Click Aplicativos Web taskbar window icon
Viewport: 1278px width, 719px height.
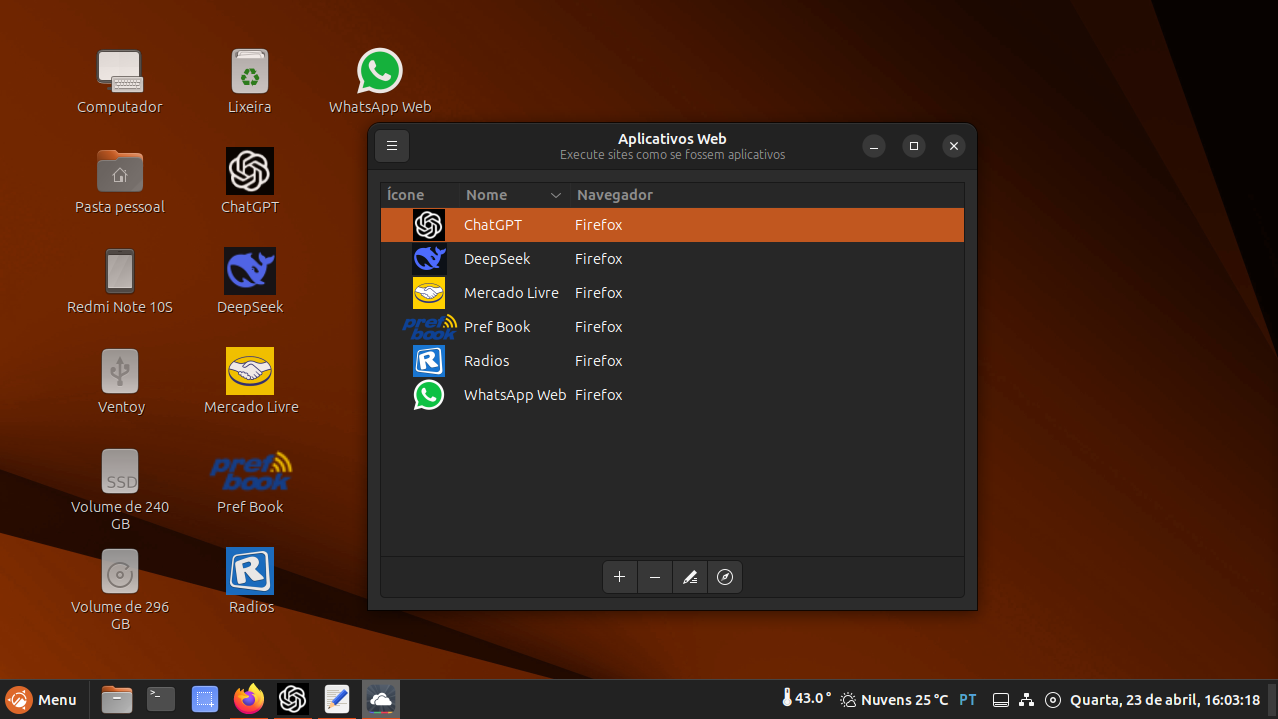(x=381, y=700)
